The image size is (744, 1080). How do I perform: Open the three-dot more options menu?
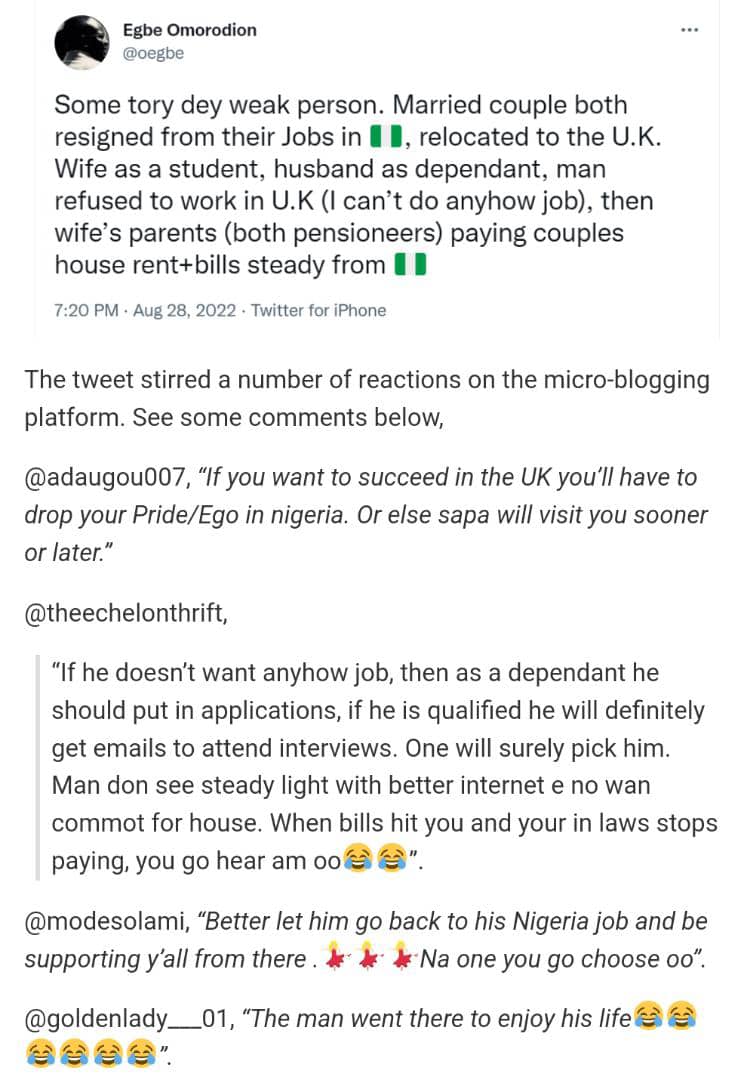pos(688,30)
